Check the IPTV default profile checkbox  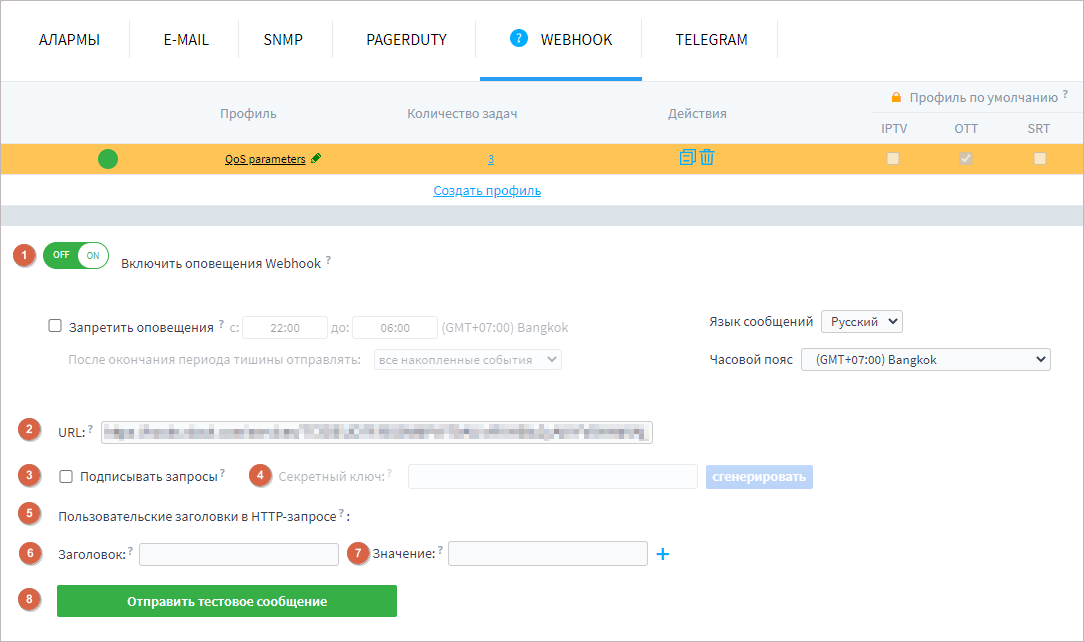point(893,158)
